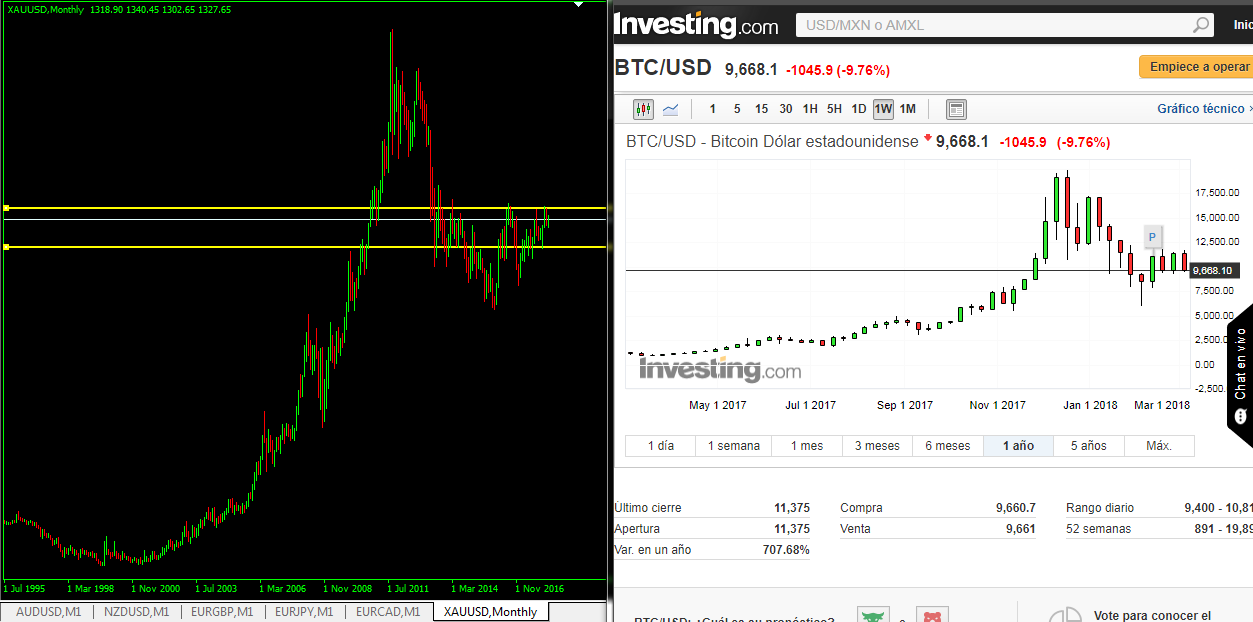Viewport: 1253px width, 622px height.
Task: Select the 1H interval
Action: [x=810, y=109]
